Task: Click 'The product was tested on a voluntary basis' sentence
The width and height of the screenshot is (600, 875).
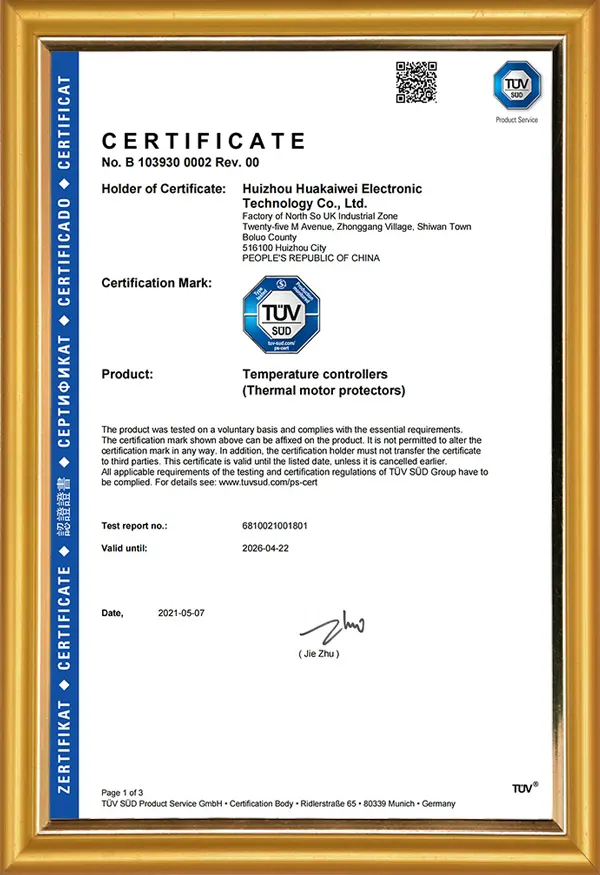Action: pos(282,430)
